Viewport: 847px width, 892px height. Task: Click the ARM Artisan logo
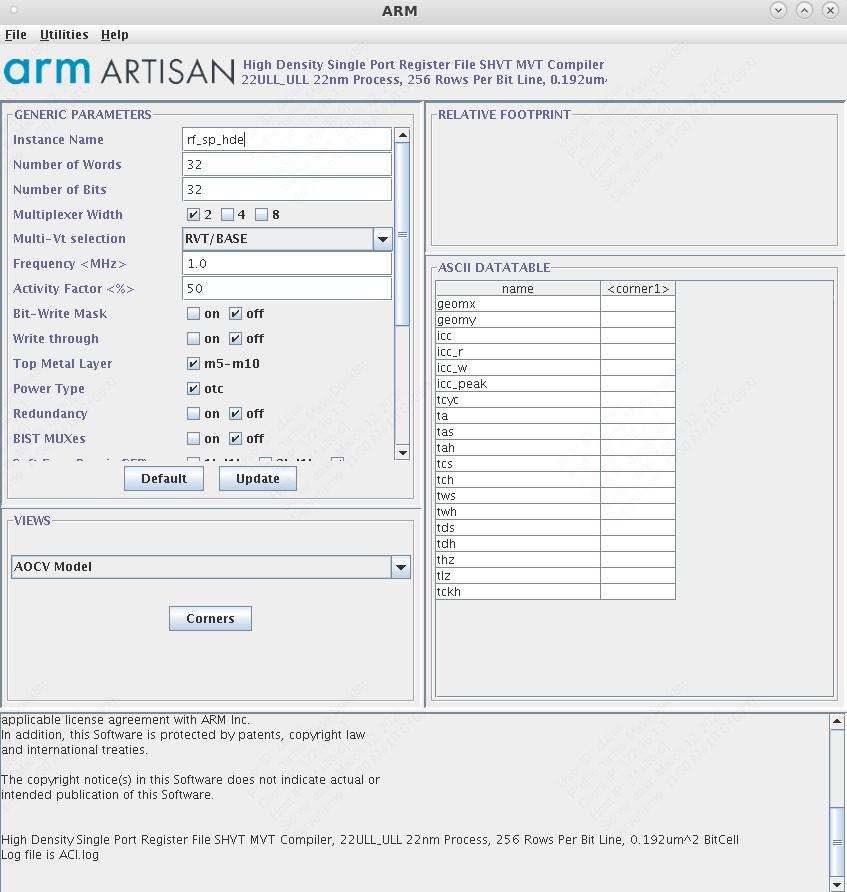[118, 71]
